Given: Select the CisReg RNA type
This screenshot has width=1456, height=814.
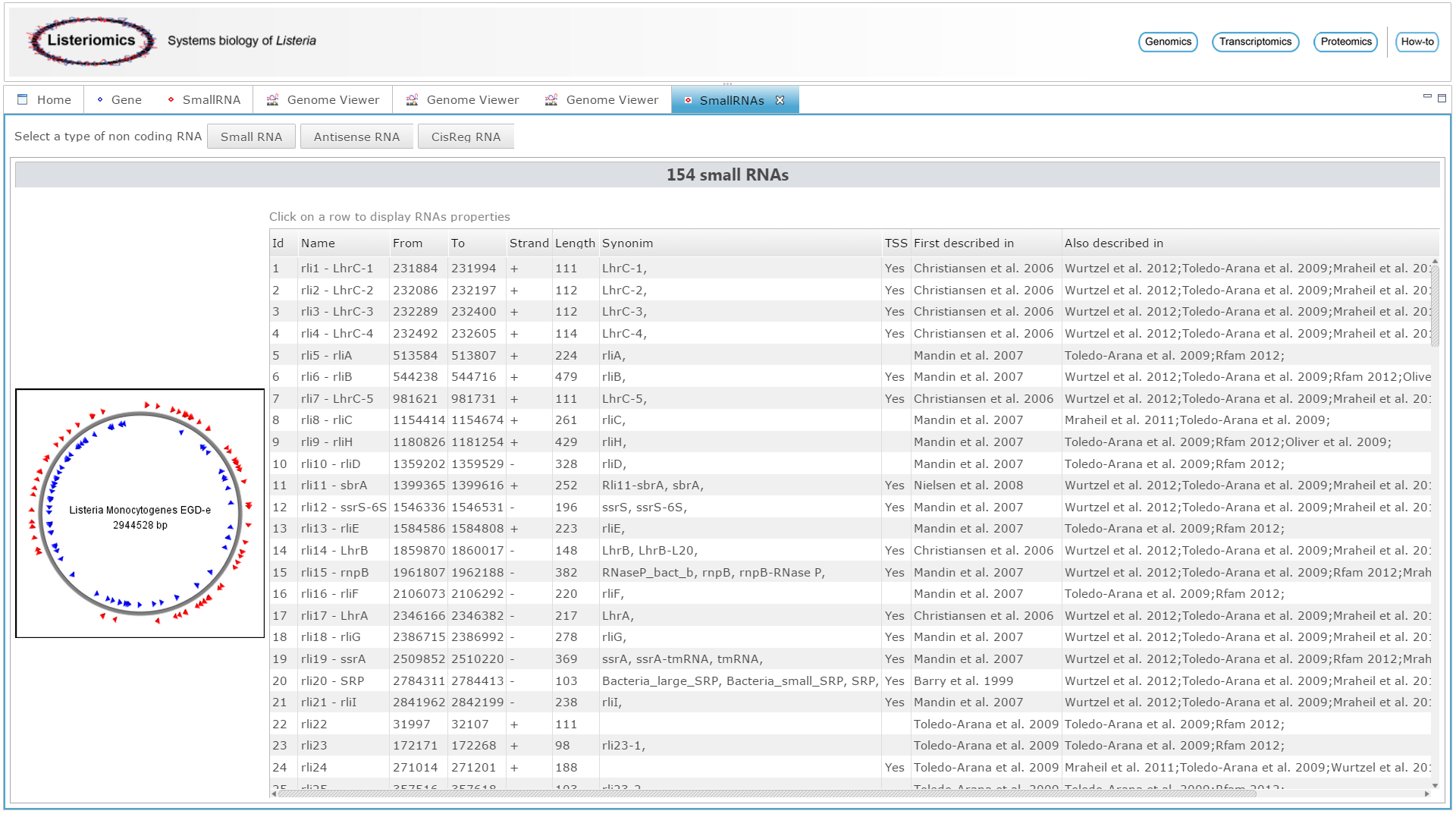Looking at the screenshot, I should pyautogui.click(x=466, y=137).
